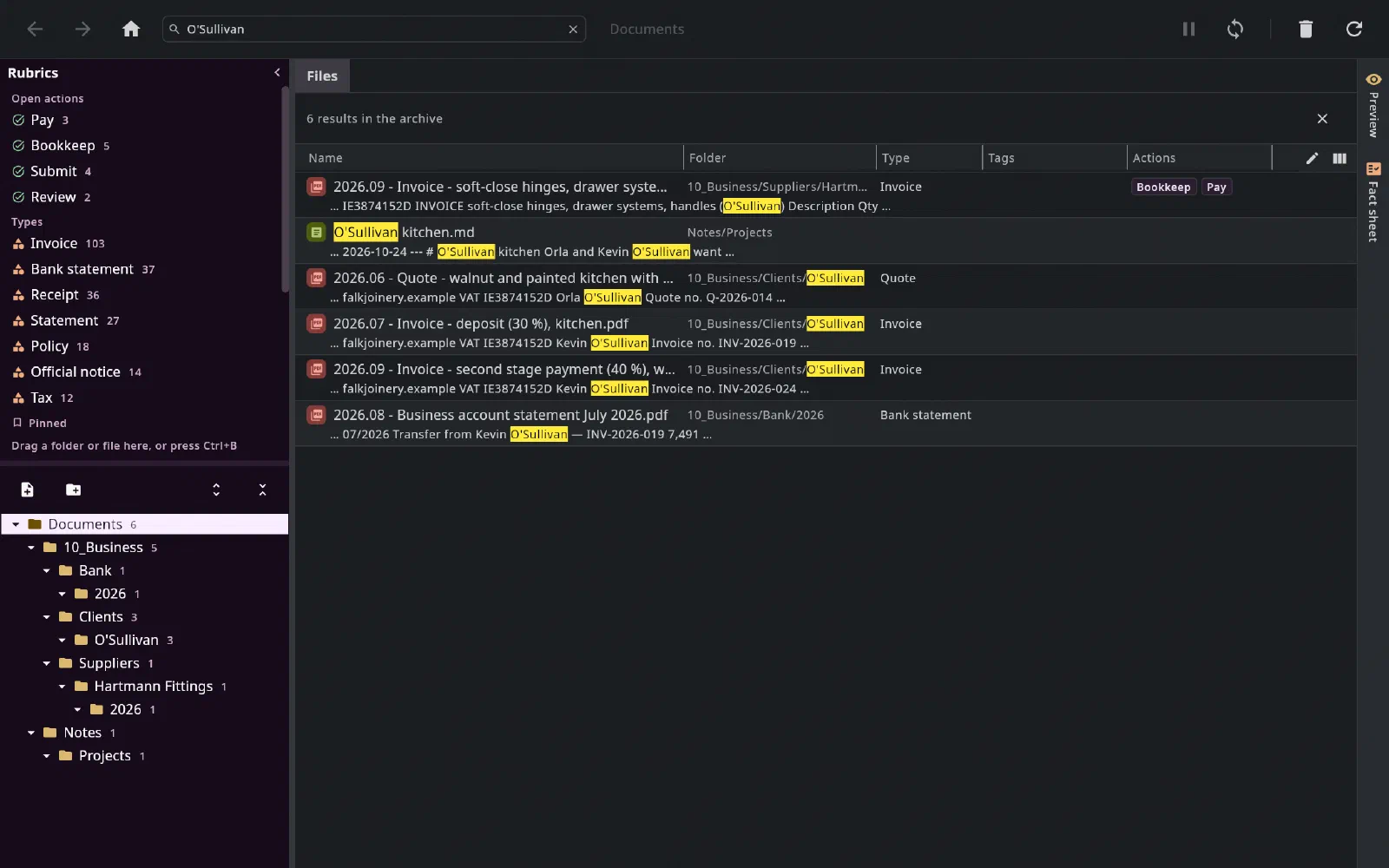This screenshot has width=1389, height=868.
Task: Click the Bookkeep action tag
Action: (1163, 187)
